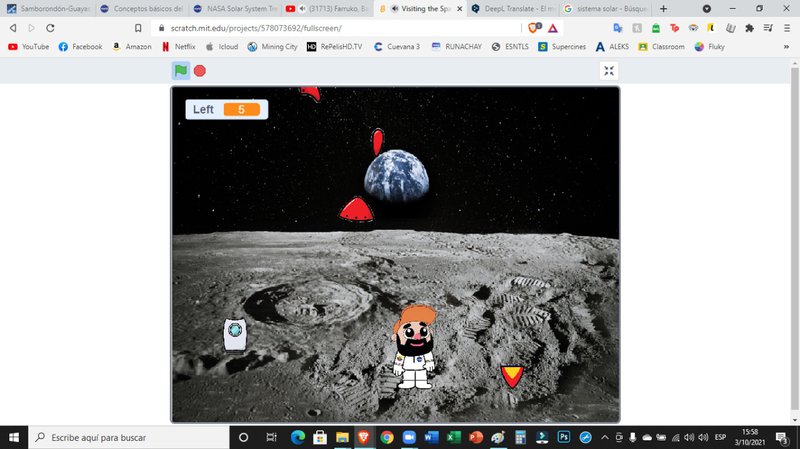Click the Left counter value 5
This screenshot has height=449, width=800.
tap(241, 109)
